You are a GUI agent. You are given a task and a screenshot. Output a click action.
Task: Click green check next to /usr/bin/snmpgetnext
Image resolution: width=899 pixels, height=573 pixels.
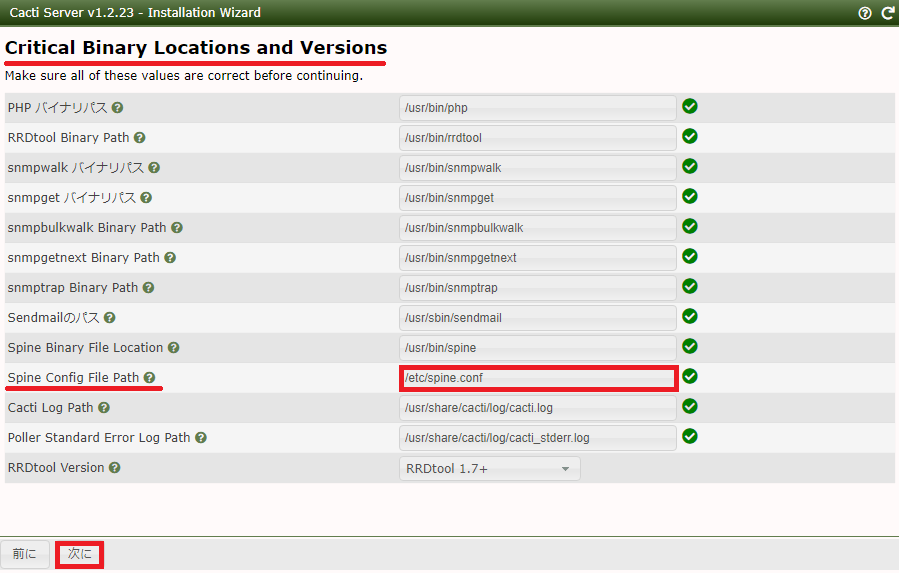690,256
